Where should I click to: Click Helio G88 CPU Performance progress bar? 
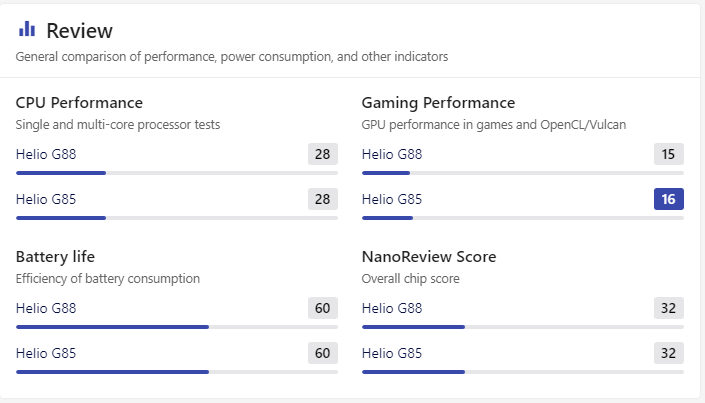(x=176, y=173)
